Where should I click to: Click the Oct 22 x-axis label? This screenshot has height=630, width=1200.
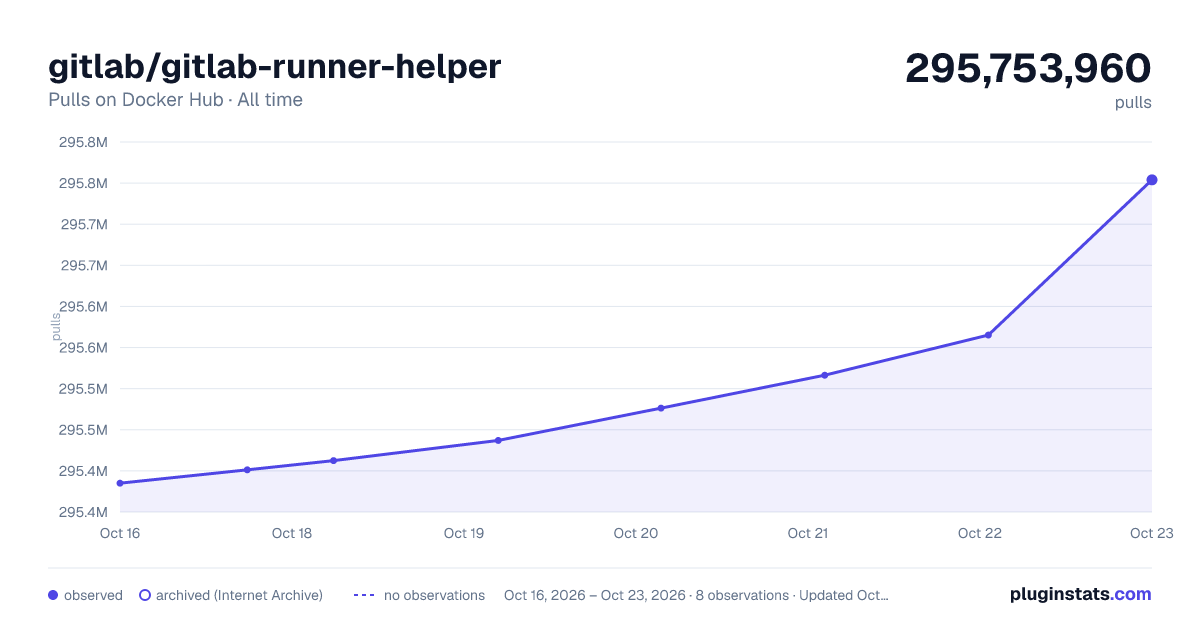click(x=980, y=533)
